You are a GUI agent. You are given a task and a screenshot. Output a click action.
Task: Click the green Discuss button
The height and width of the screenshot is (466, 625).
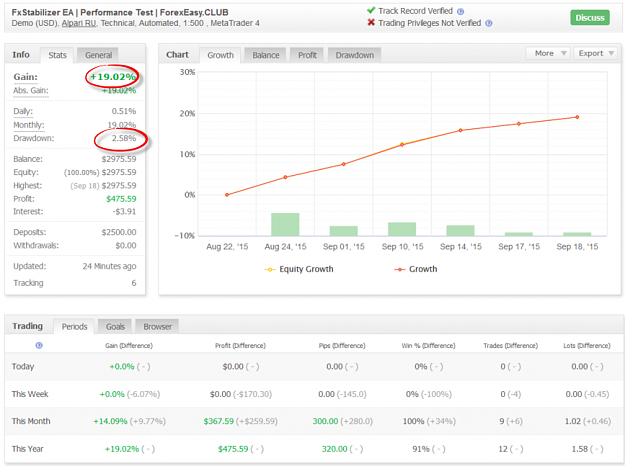click(590, 18)
